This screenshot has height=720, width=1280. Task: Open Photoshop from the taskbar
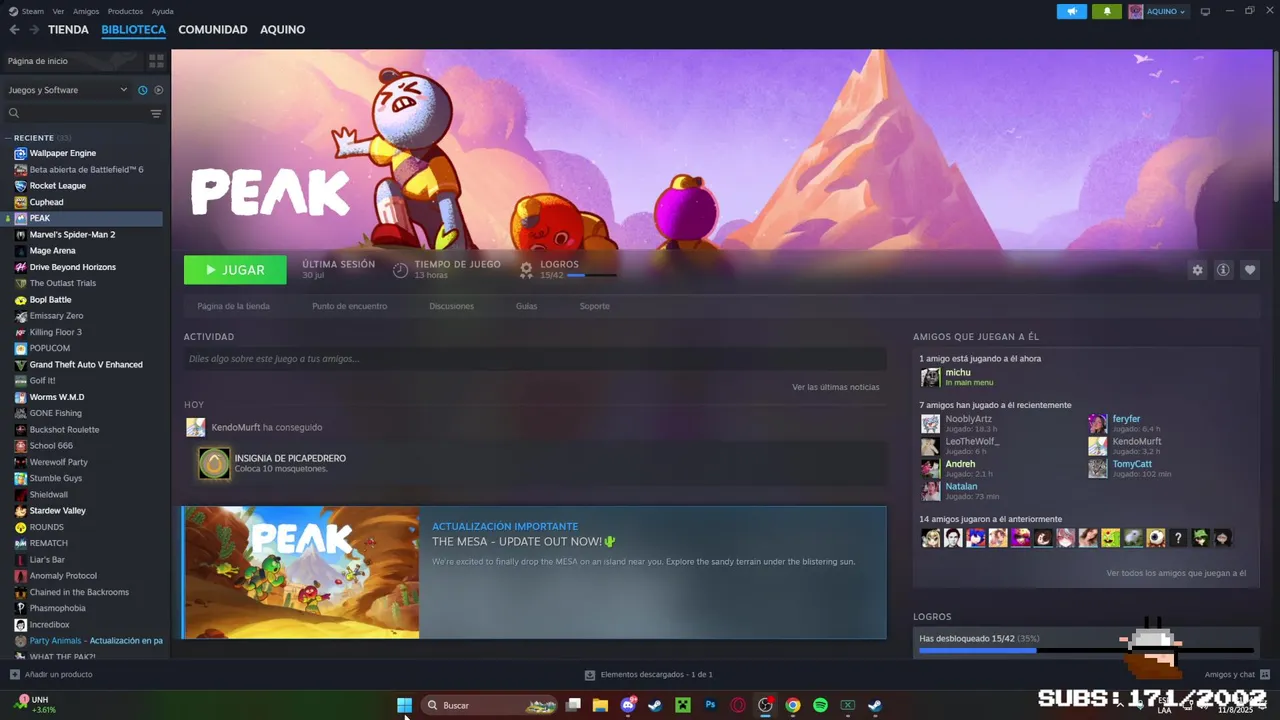[710, 705]
